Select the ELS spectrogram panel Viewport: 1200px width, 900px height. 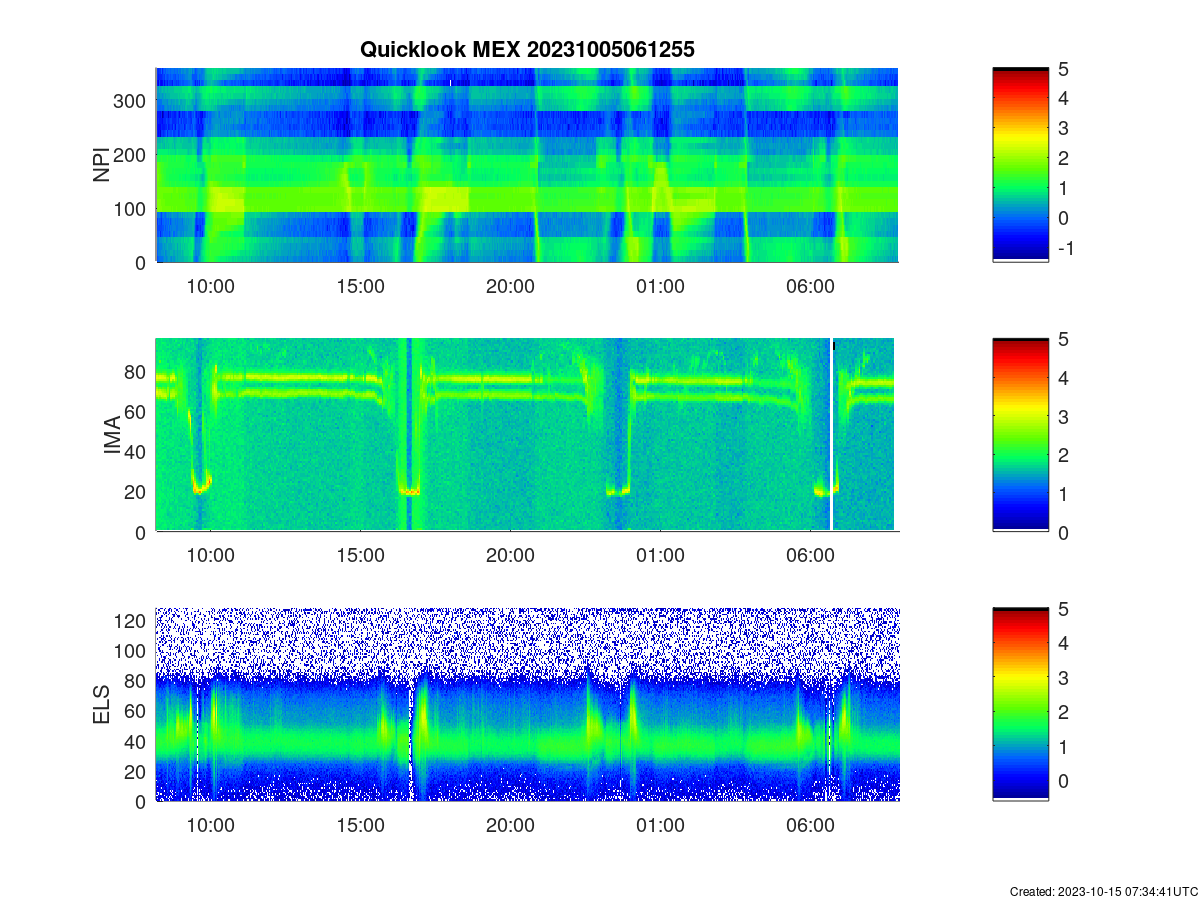pos(527,704)
